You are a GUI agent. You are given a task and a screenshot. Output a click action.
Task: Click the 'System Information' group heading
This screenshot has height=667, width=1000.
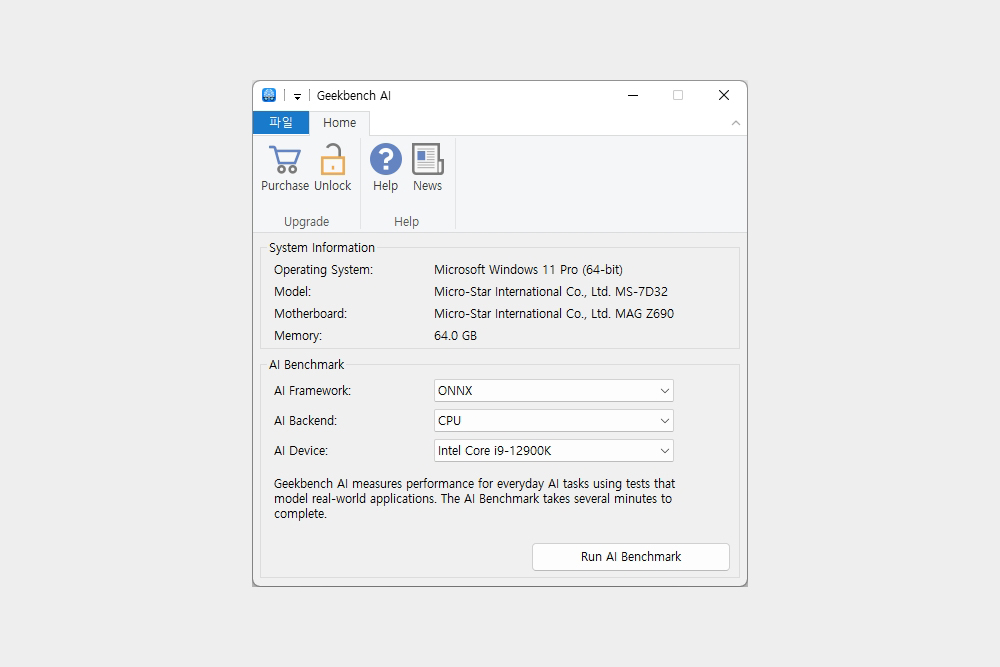(x=322, y=247)
